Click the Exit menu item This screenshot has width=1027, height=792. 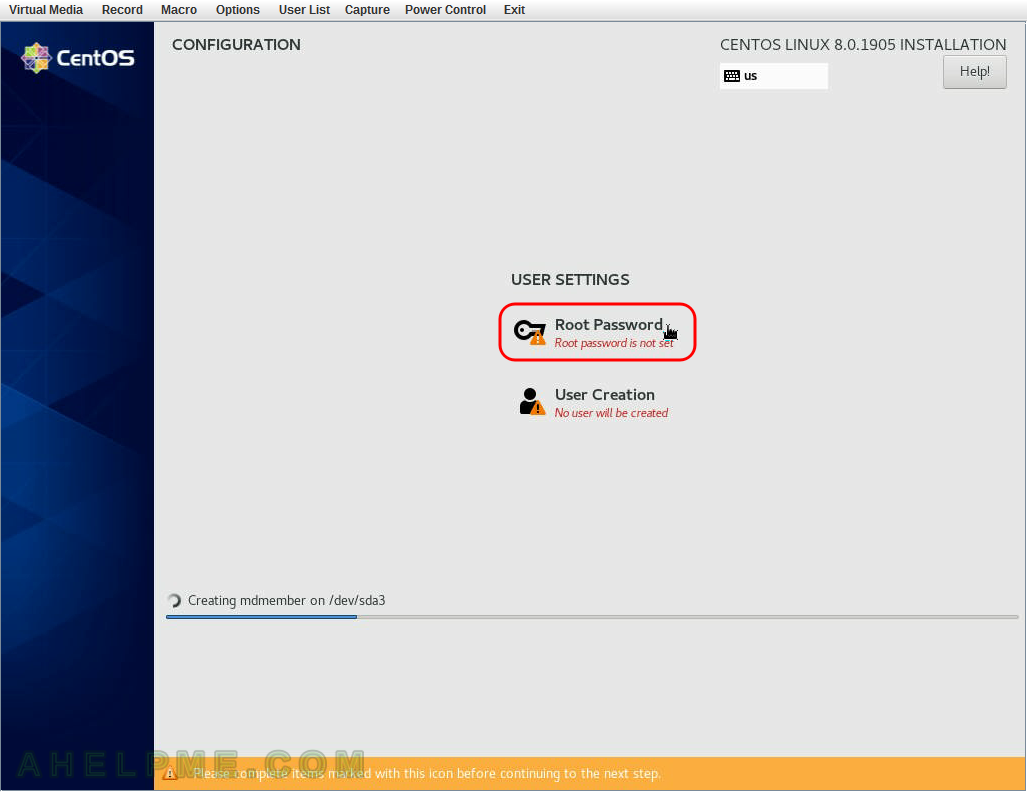514,10
